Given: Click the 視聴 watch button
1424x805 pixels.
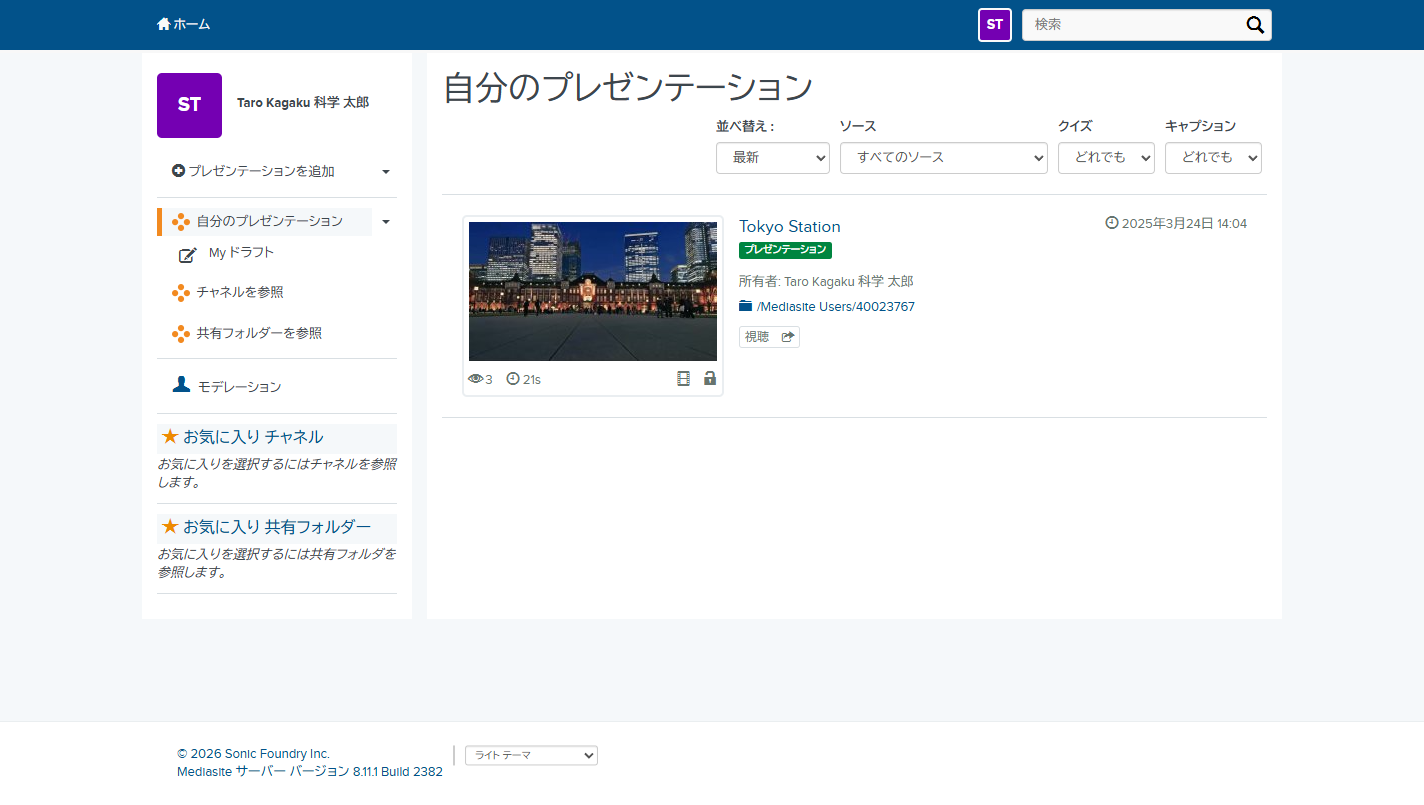Looking at the screenshot, I should point(769,337).
